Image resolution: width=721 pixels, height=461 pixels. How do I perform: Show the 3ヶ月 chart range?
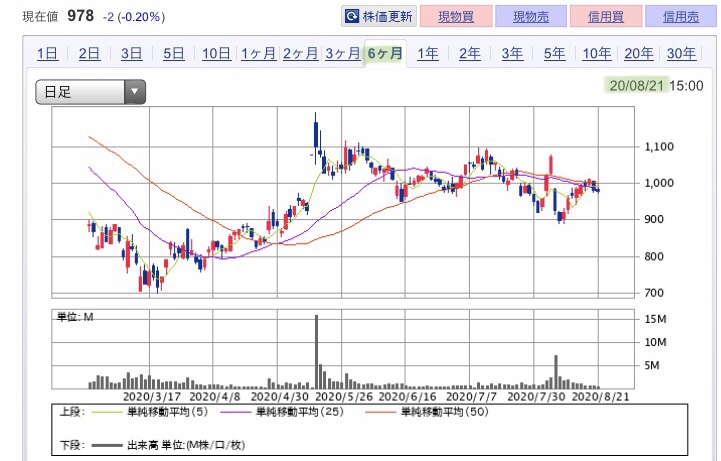[x=342, y=54]
